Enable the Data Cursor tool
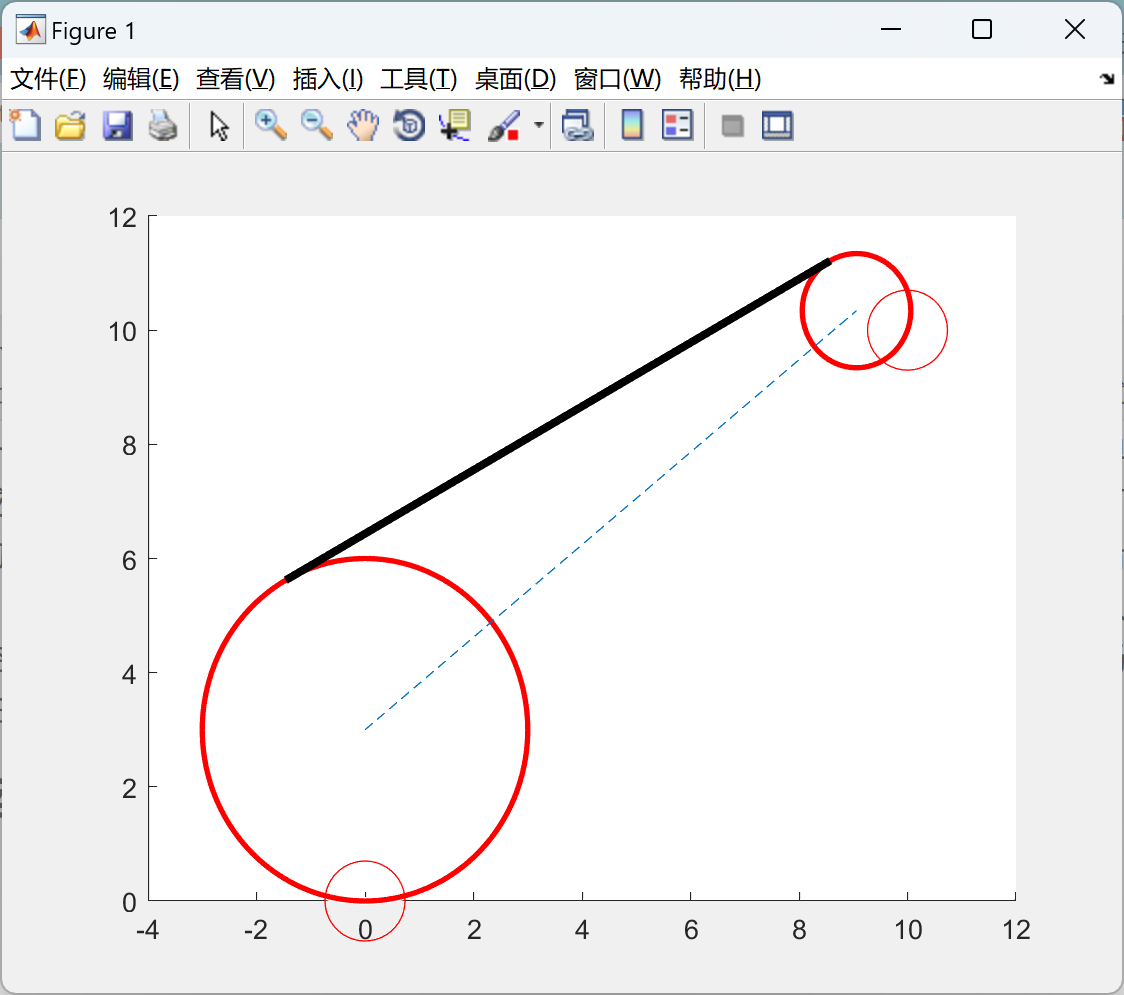This screenshot has width=1124, height=995. [x=455, y=125]
